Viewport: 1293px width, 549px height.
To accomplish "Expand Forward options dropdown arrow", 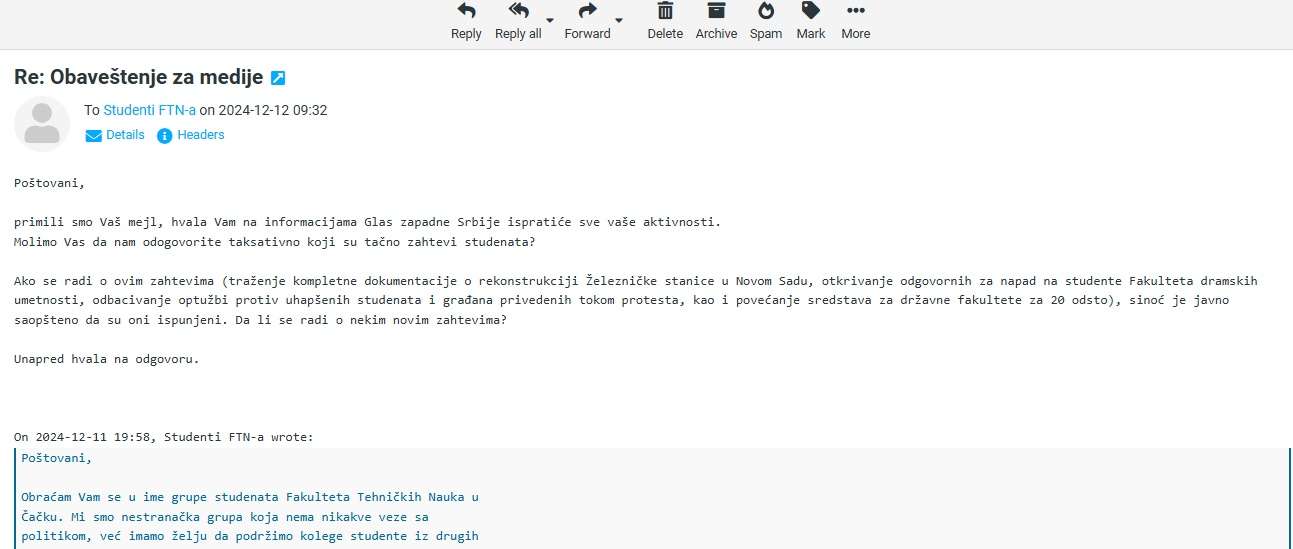I will tap(618, 20).
